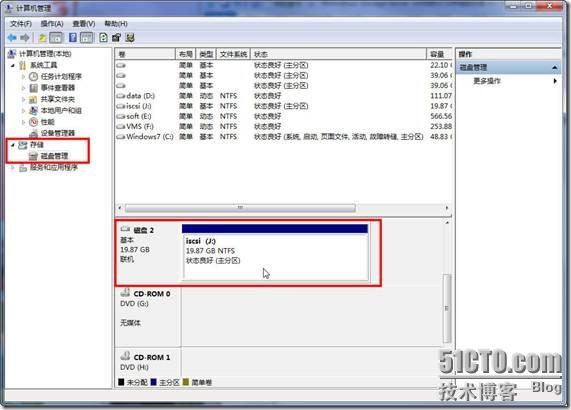Open the 帮助(H) menu
Image resolution: width=571 pixels, height=410 pixels.
(x=116, y=24)
